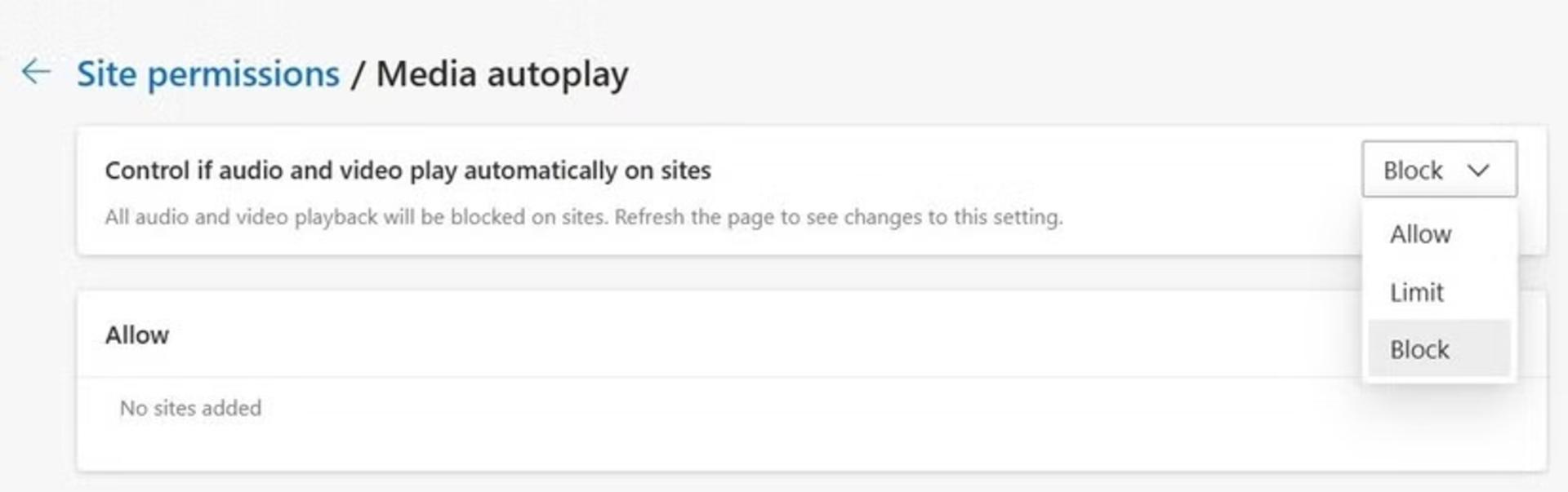This screenshot has width=1568, height=492.
Task: Click the 'No sites added' text
Action: [x=190, y=408]
